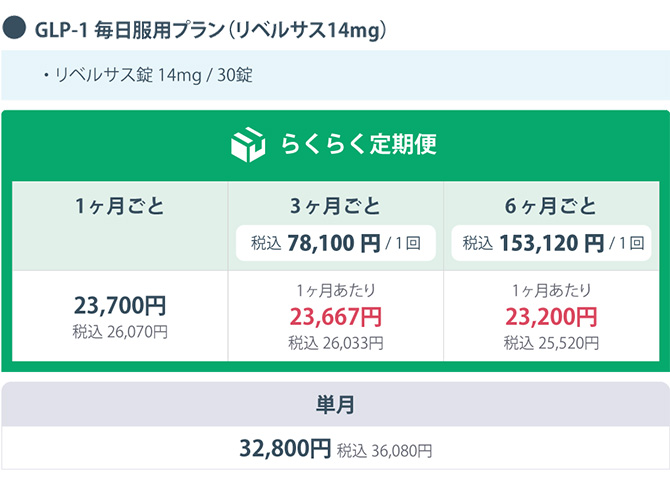Select the 3ヶ月ごと plan column
The width and height of the screenshot is (670, 483).
click(x=335, y=207)
